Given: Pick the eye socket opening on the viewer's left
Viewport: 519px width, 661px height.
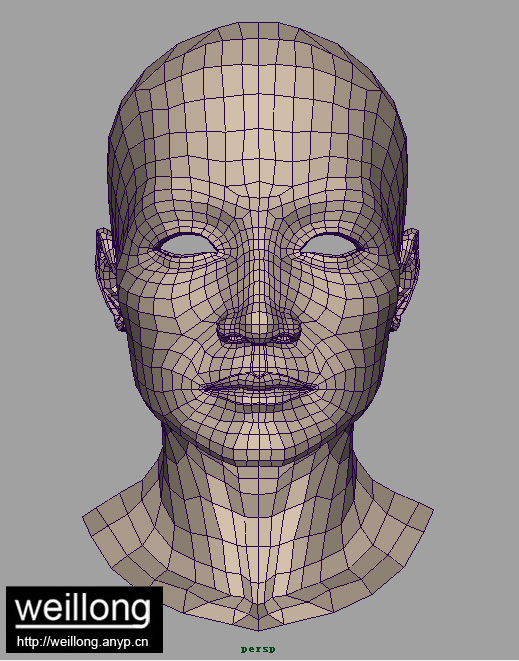Looking at the screenshot, I should point(186,245).
